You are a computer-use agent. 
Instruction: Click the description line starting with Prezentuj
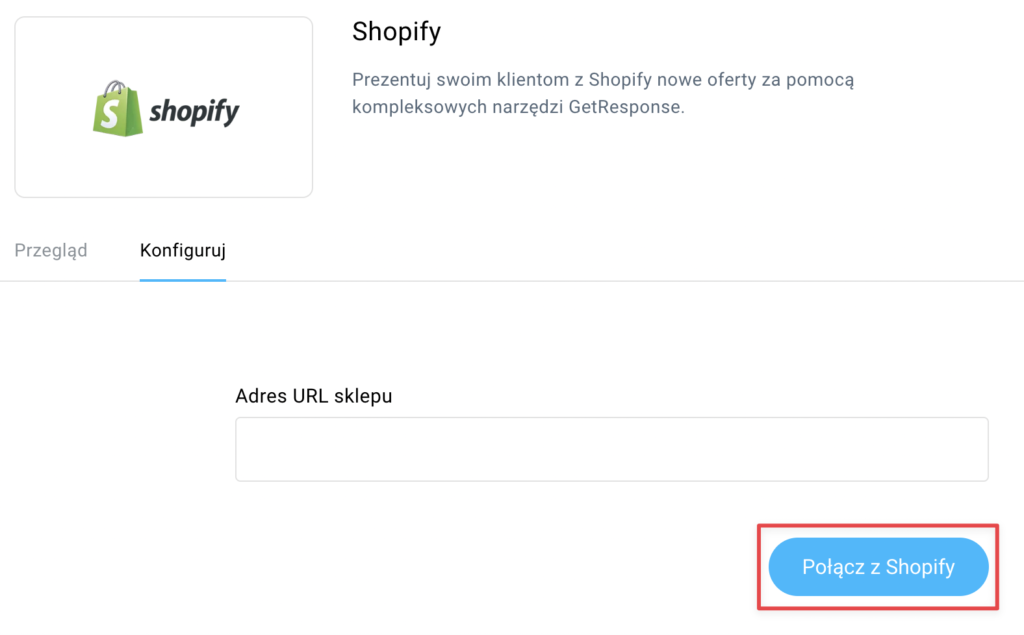coord(603,80)
